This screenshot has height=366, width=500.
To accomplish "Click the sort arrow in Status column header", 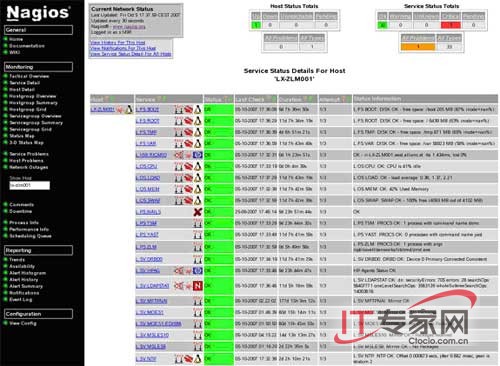I will (x=226, y=99).
